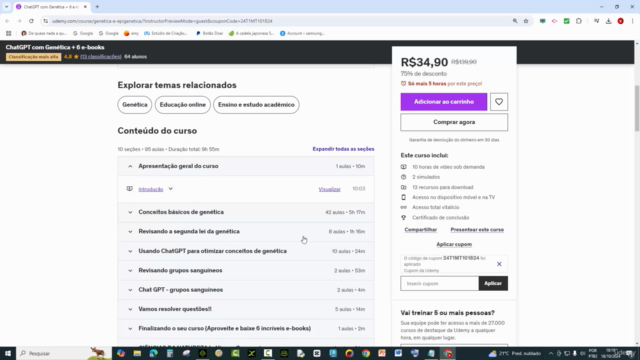Screen dimensions: 640x360
Task: Open the Chrome extensions puzzle icon
Action: coord(579,21)
